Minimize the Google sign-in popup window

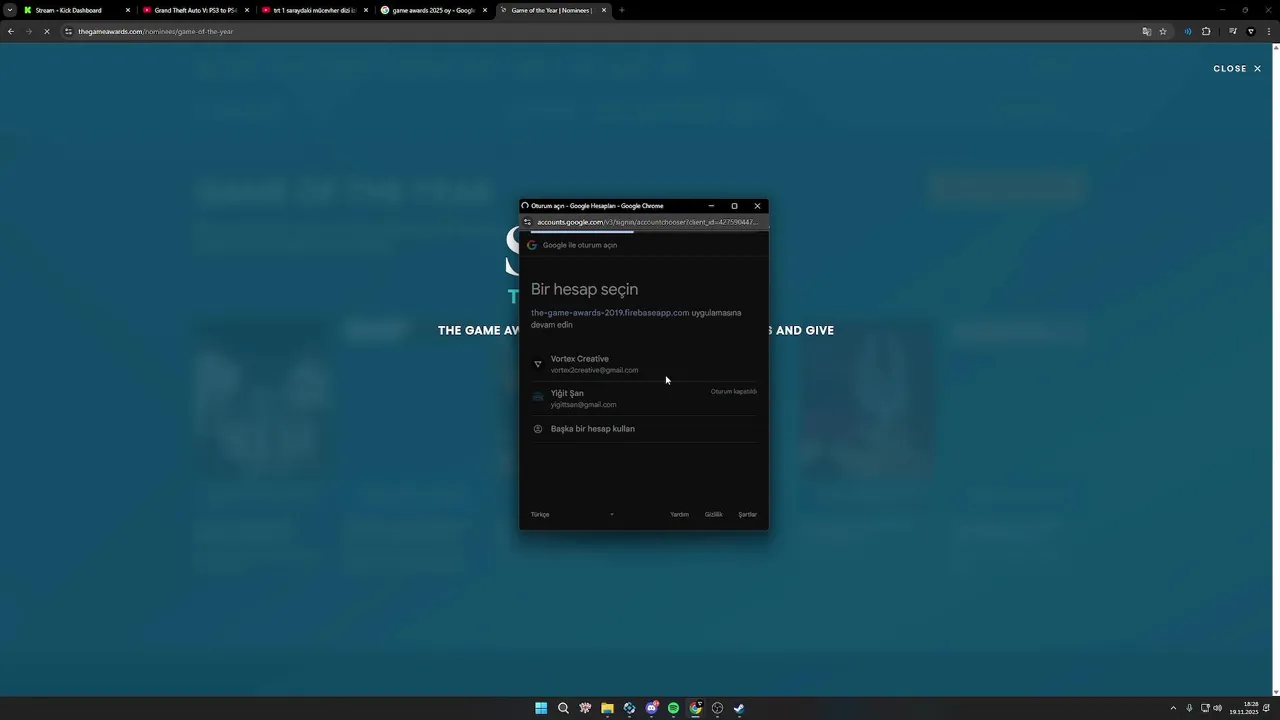(711, 206)
